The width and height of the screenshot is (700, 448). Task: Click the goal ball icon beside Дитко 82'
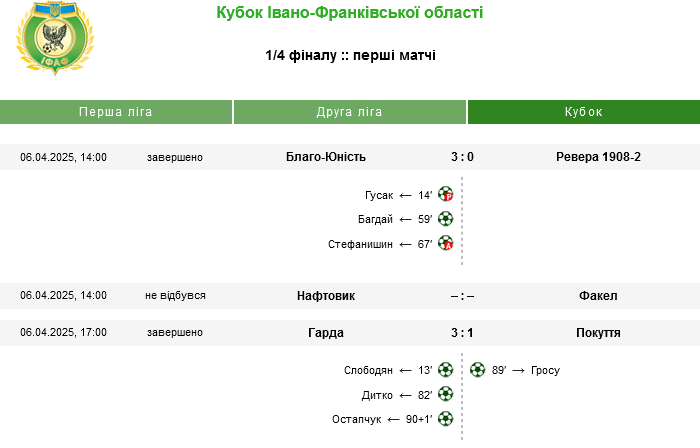point(446,394)
